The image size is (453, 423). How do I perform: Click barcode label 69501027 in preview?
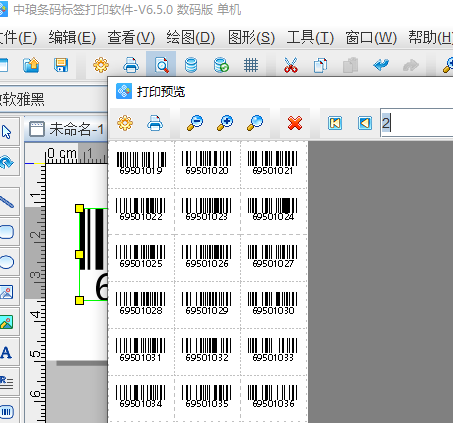272,257
